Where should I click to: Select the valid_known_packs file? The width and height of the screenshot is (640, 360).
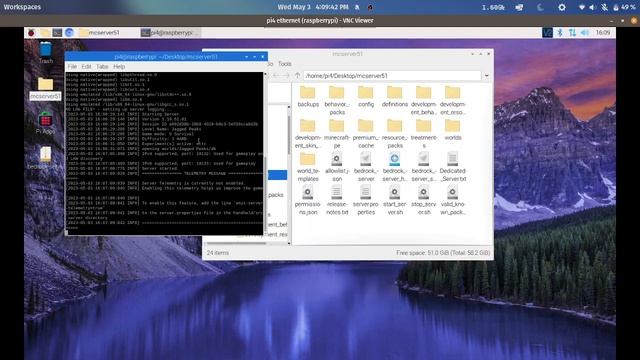tap(453, 200)
